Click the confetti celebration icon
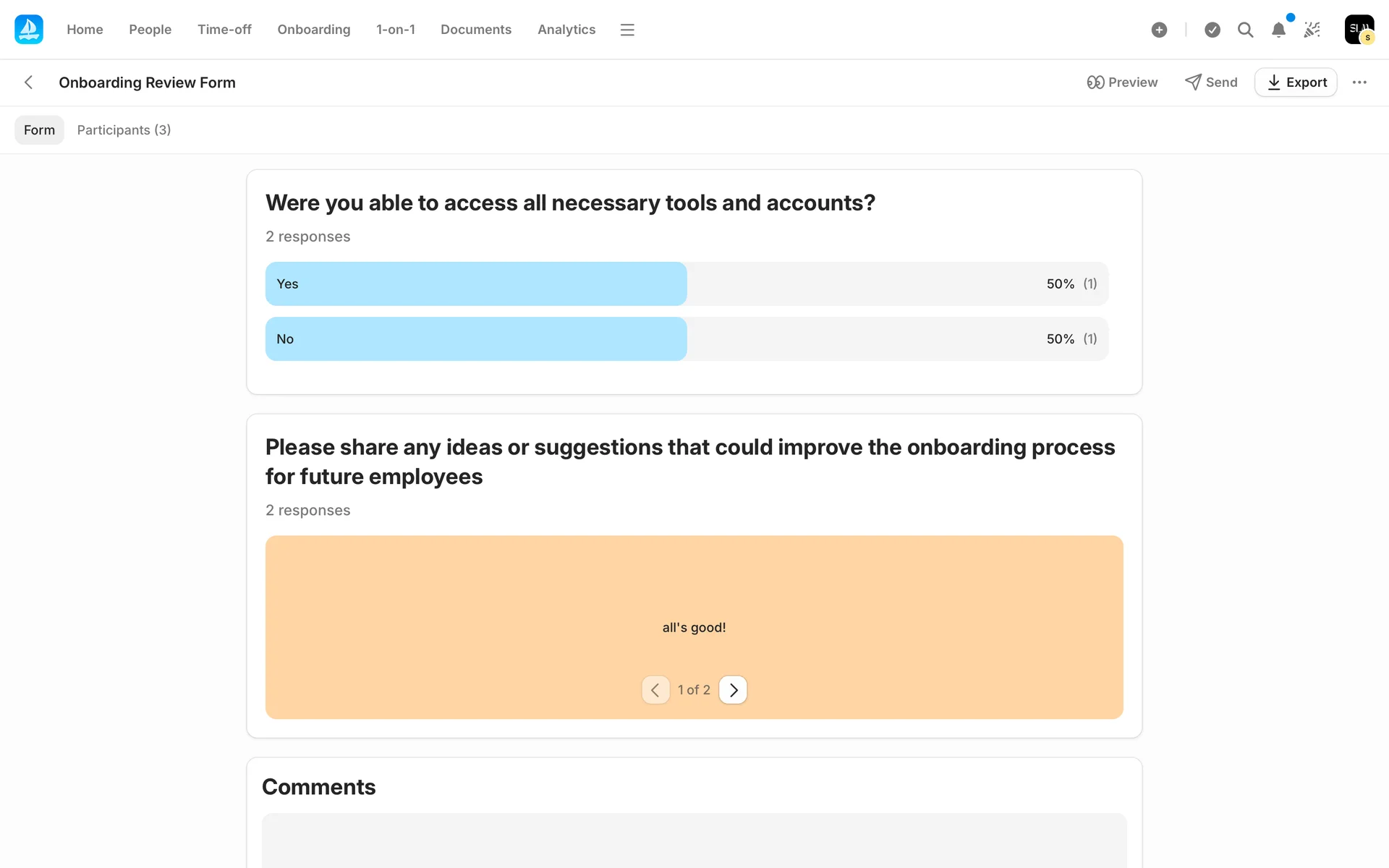Screen dimensions: 1389x868 1312,30
